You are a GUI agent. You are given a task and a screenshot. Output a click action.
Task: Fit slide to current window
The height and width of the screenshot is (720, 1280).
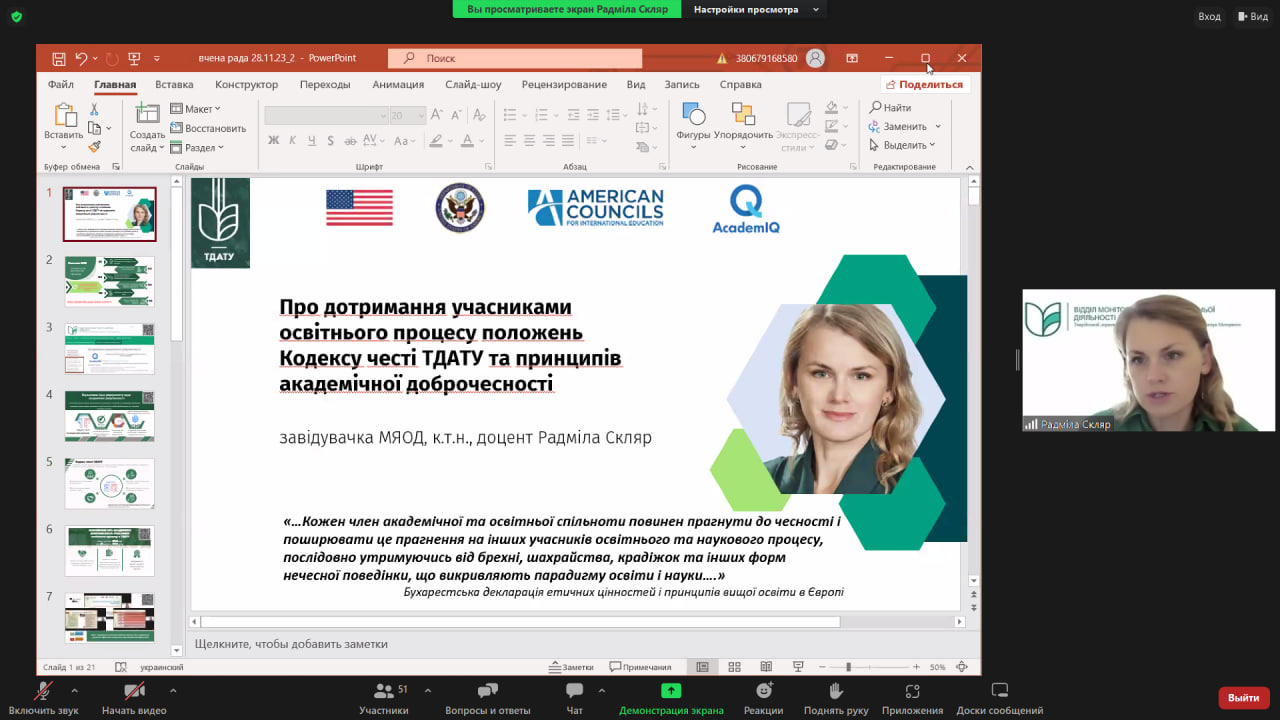click(x=962, y=667)
